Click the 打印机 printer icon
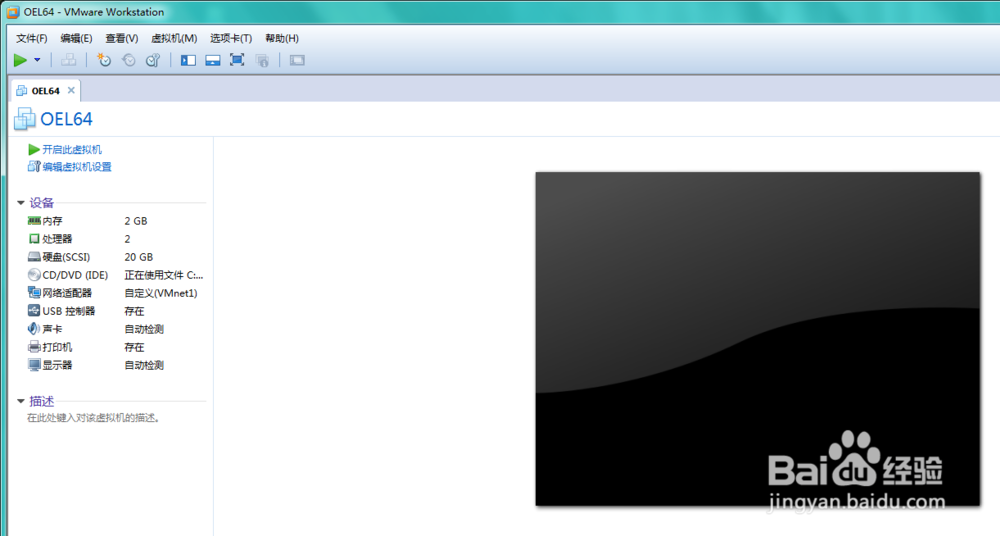 (34, 346)
